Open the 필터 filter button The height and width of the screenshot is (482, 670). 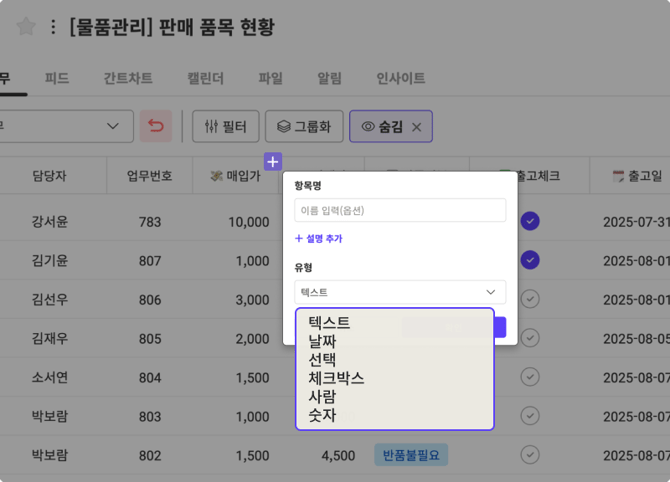pos(226,126)
